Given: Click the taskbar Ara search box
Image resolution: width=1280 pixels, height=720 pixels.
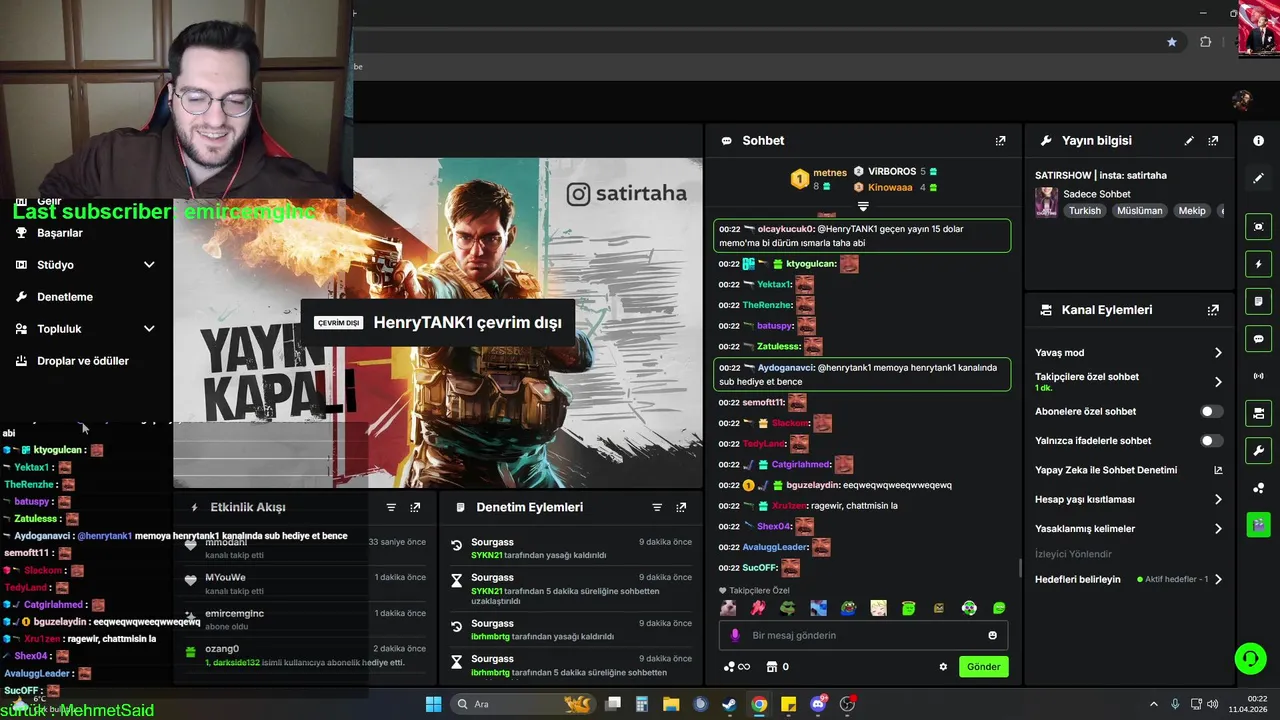Looking at the screenshot, I should (521, 704).
